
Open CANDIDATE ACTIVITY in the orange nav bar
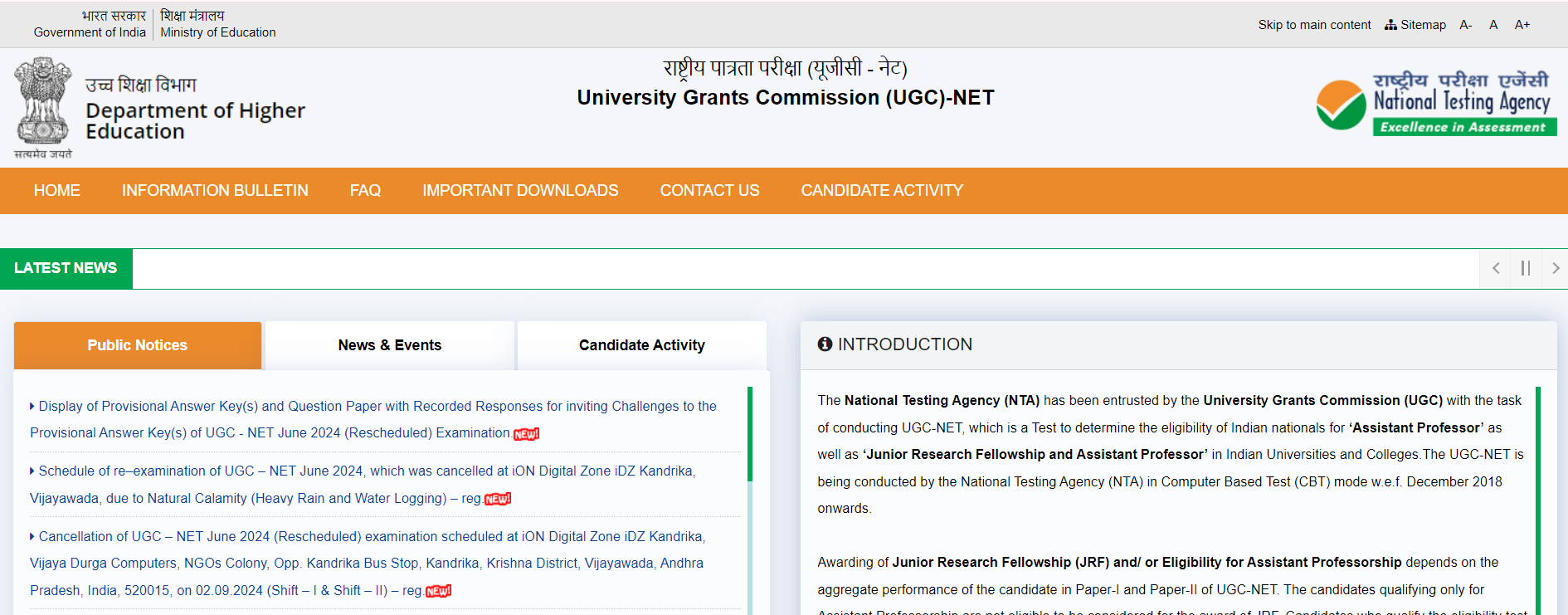[882, 191]
